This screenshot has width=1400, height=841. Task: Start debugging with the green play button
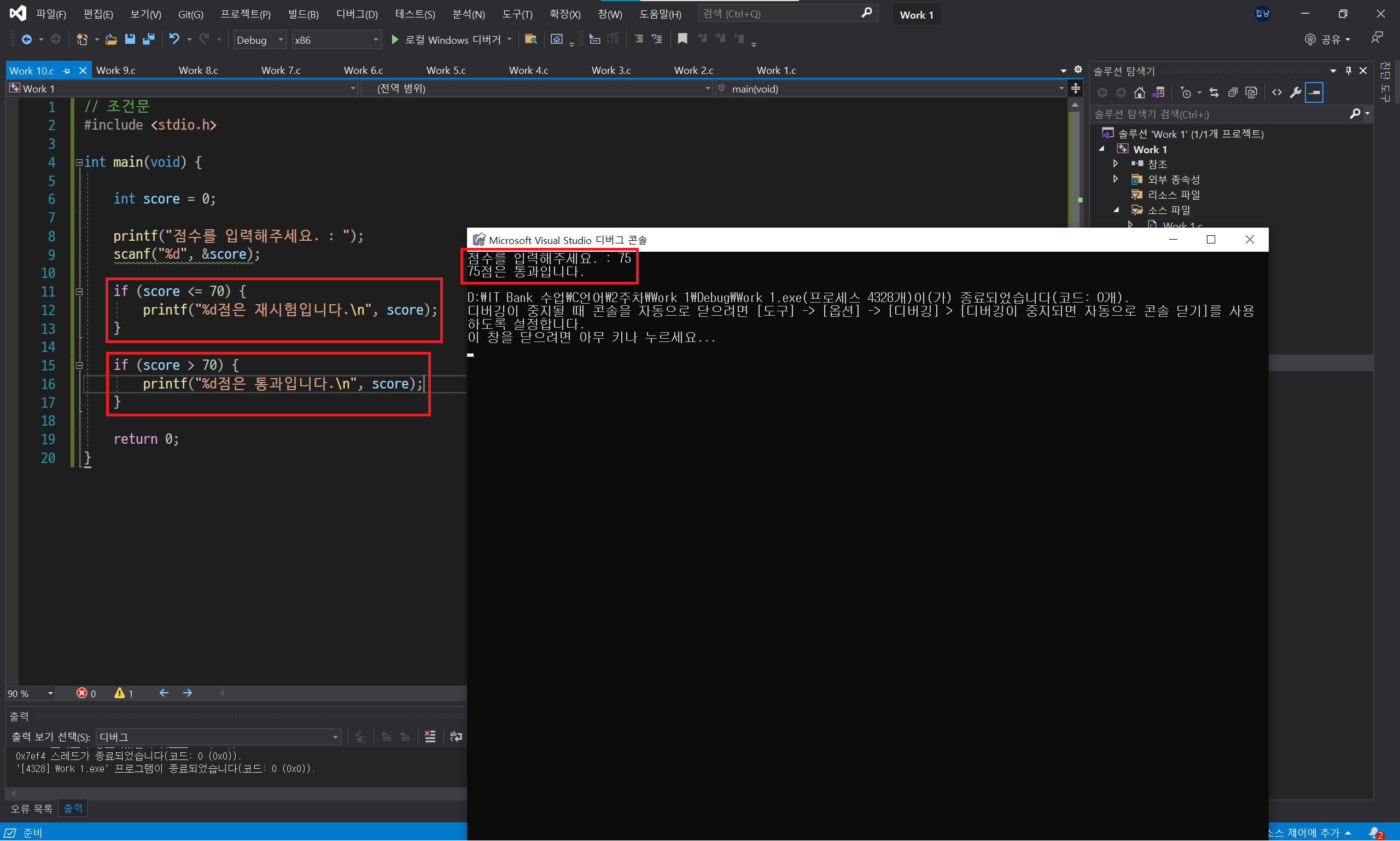[x=395, y=39]
